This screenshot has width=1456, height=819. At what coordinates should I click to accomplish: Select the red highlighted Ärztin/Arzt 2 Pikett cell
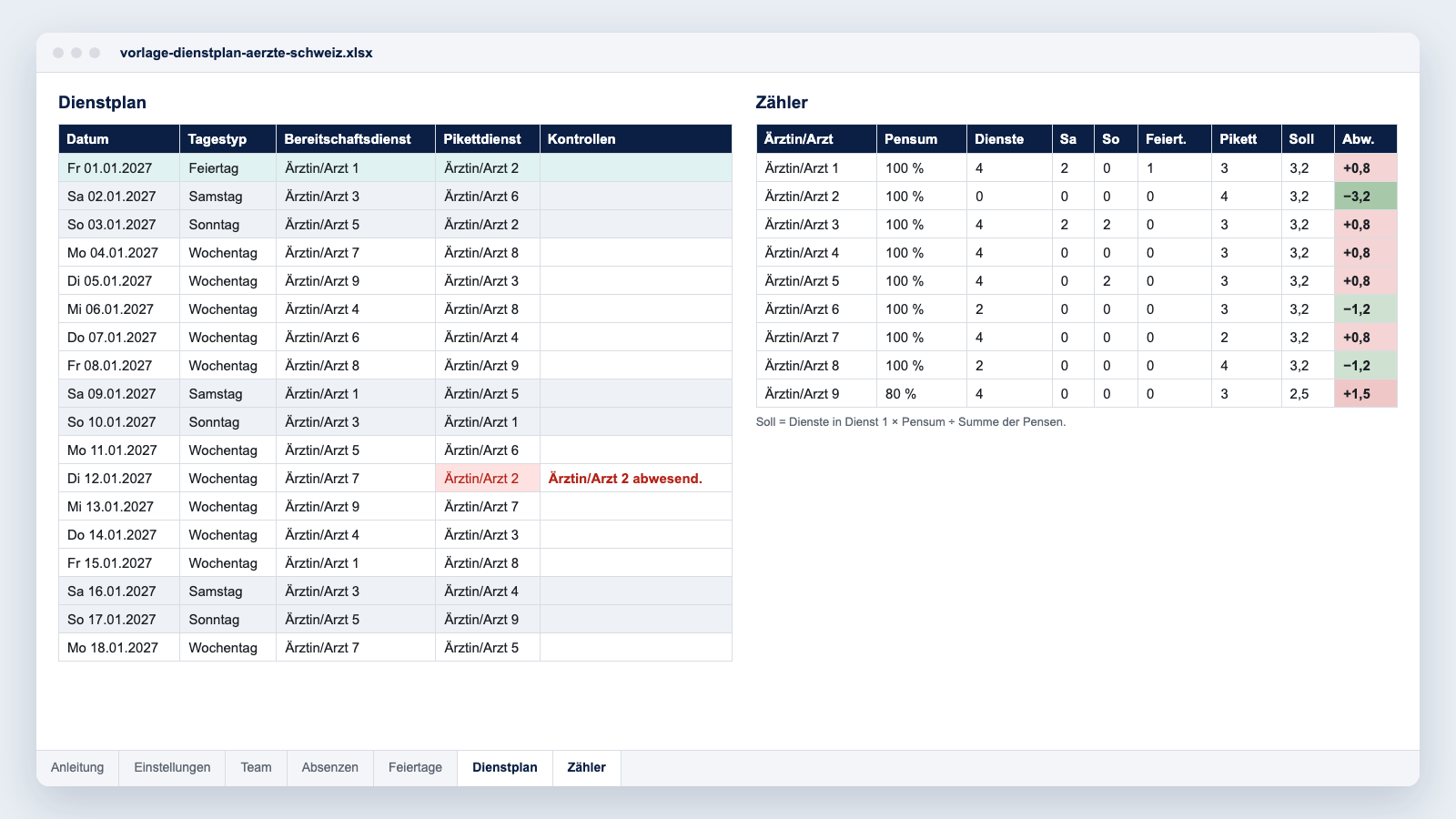click(x=488, y=478)
